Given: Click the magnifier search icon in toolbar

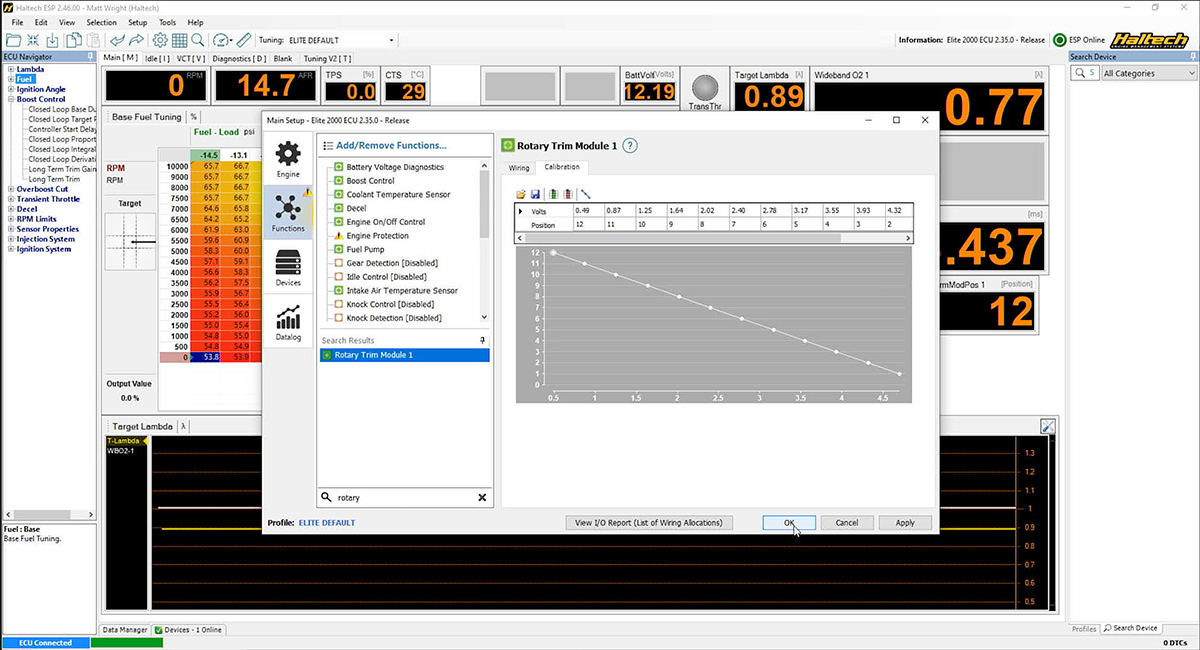Looking at the screenshot, I should (x=198, y=40).
